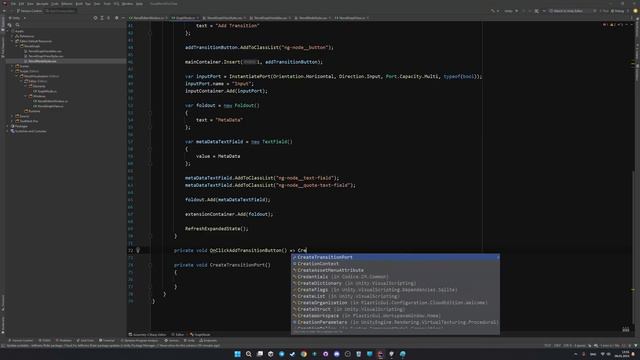
Task: Click the build hammer icon in toolbar
Action: click(x=494, y=11)
